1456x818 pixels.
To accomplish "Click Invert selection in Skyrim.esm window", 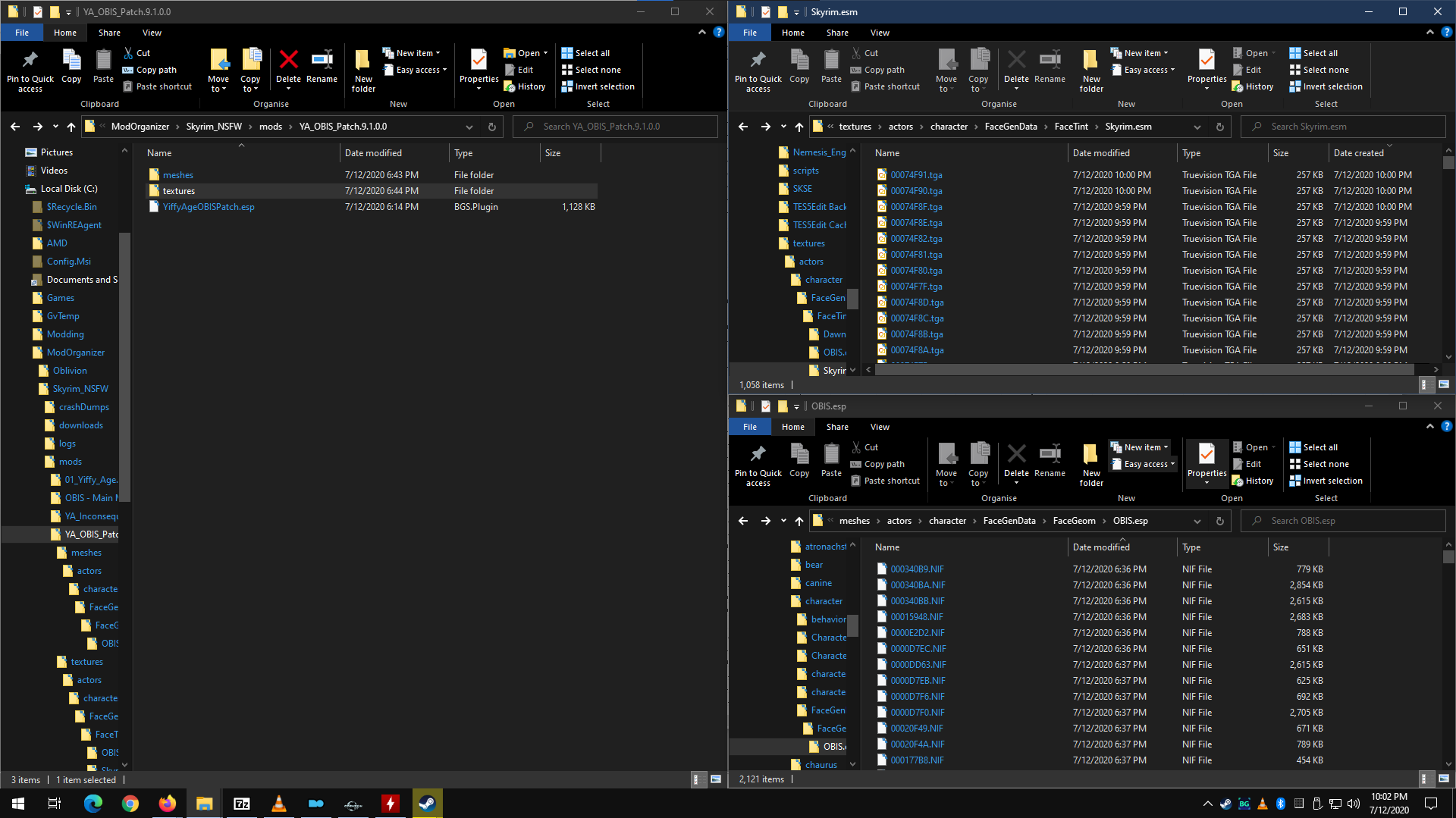I will (1326, 86).
